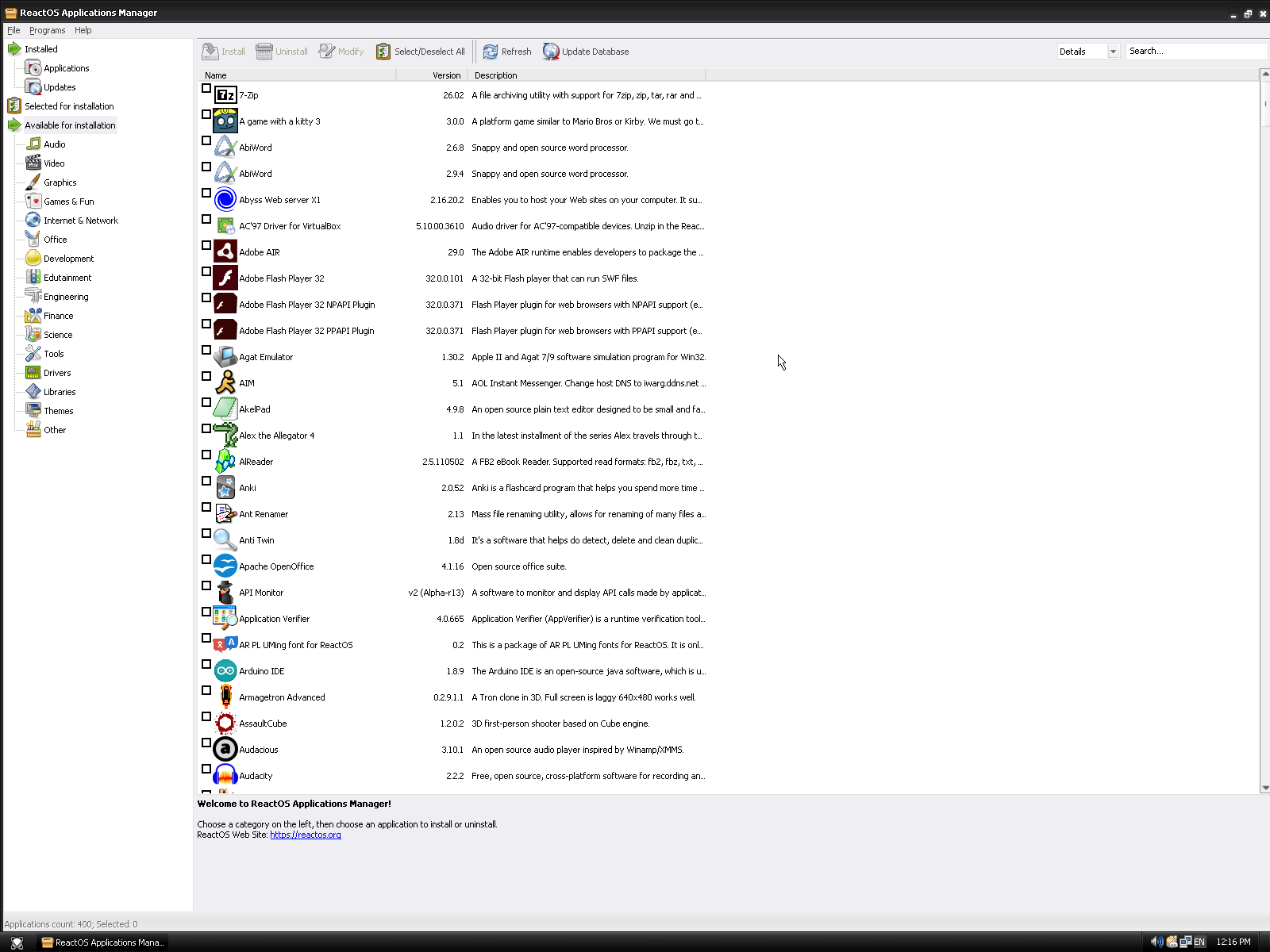Select the Apache OpenOffice checkbox
1270x952 pixels.
click(206, 559)
